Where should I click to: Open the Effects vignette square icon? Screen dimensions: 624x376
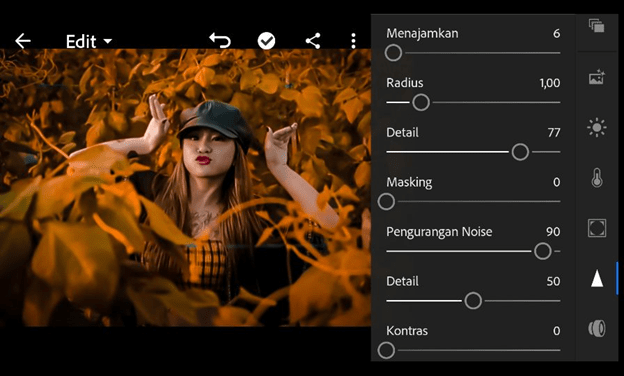click(597, 228)
